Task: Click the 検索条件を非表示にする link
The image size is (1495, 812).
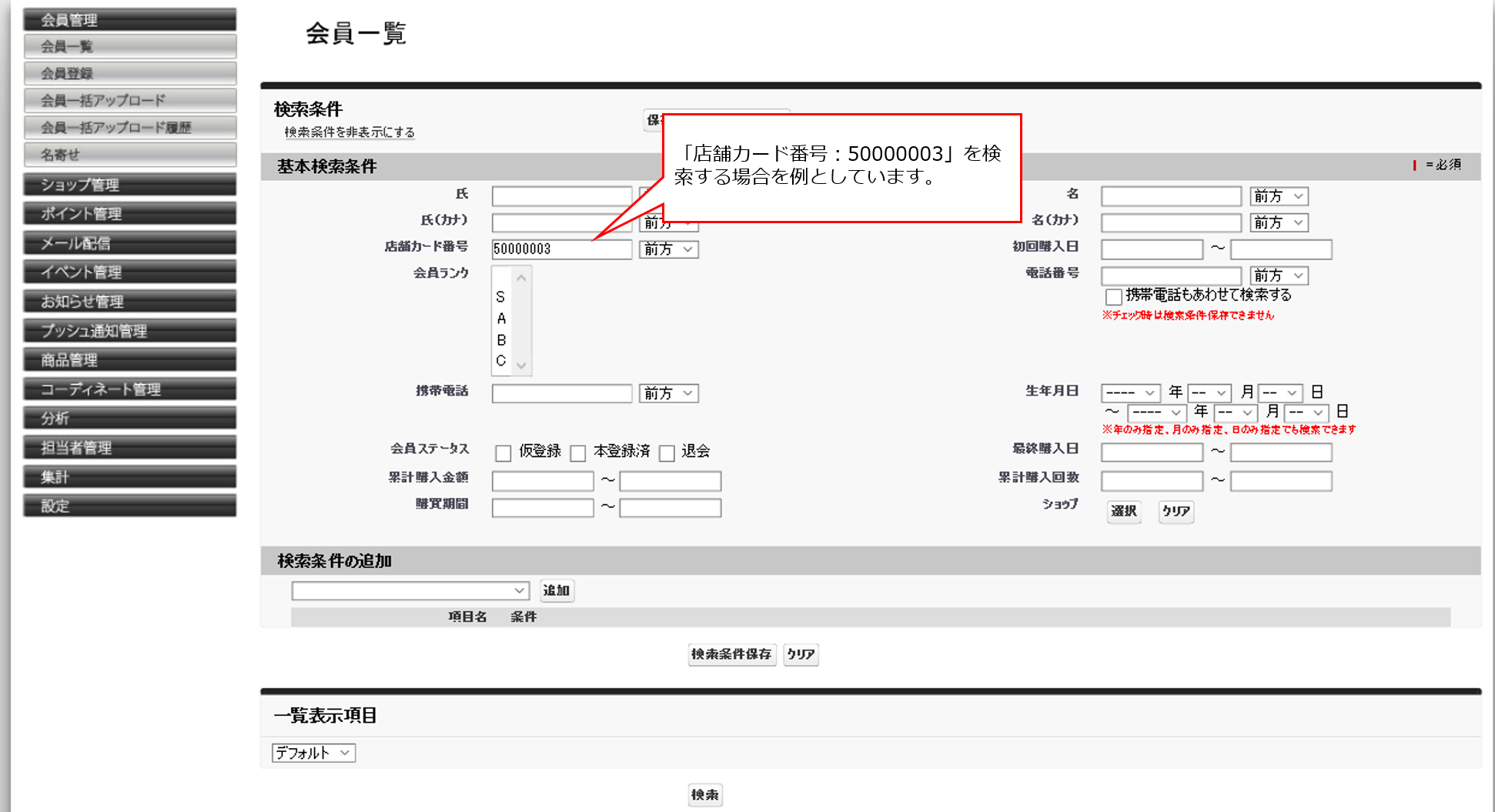Action: tap(350, 132)
